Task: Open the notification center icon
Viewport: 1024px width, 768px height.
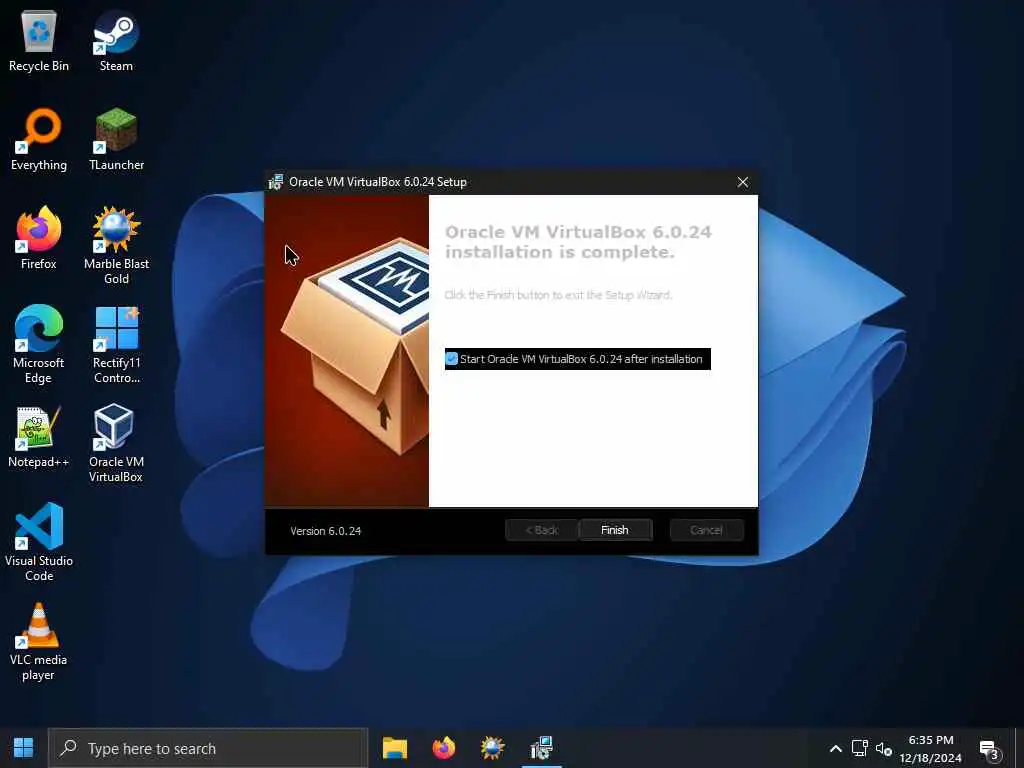Action: click(x=990, y=750)
